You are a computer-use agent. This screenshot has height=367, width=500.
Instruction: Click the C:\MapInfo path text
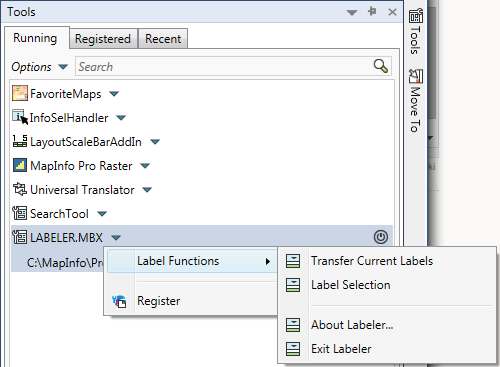click(x=65, y=263)
